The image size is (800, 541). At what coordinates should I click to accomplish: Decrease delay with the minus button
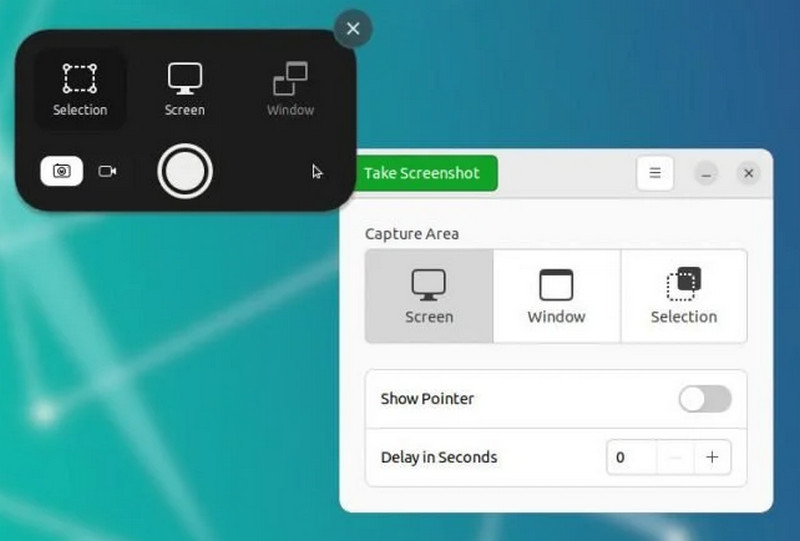[x=675, y=457]
